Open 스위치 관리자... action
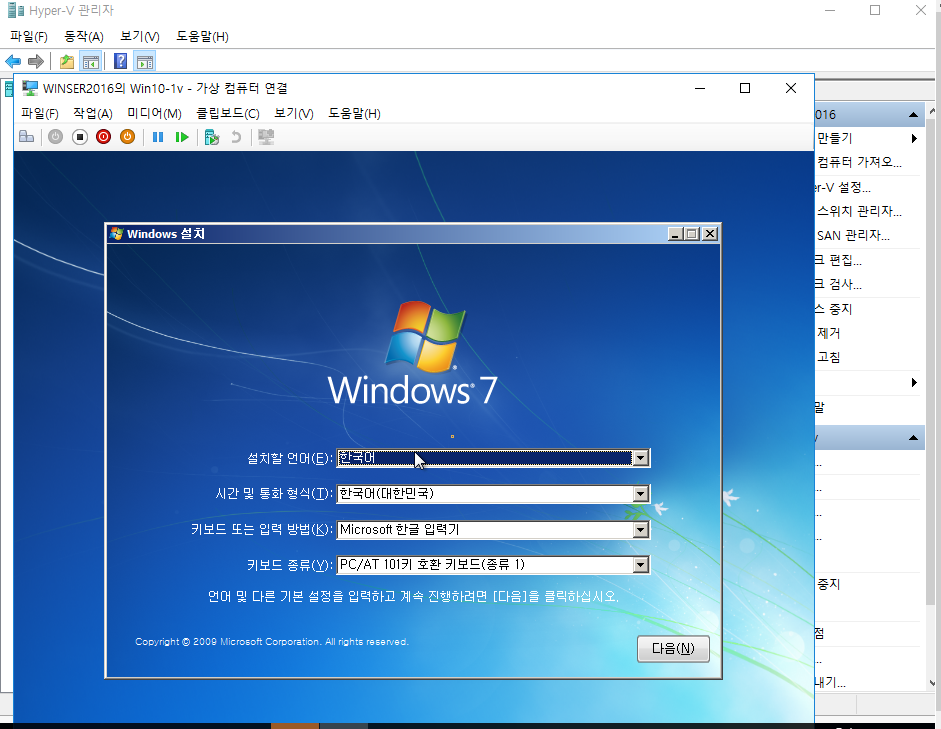The width and height of the screenshot is (941, 729). [x=859, y=211]
